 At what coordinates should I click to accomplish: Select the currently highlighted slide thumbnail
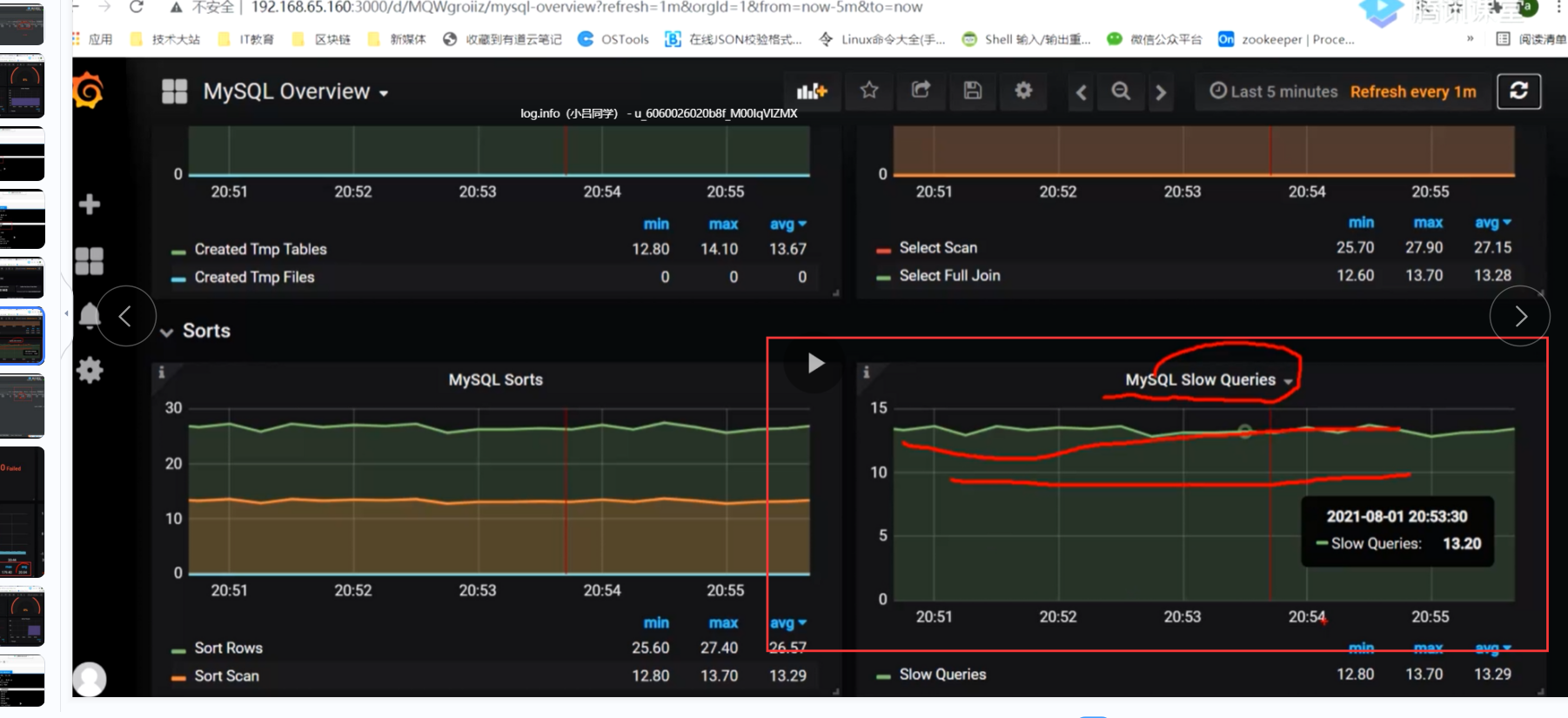[x=22, y=336]
